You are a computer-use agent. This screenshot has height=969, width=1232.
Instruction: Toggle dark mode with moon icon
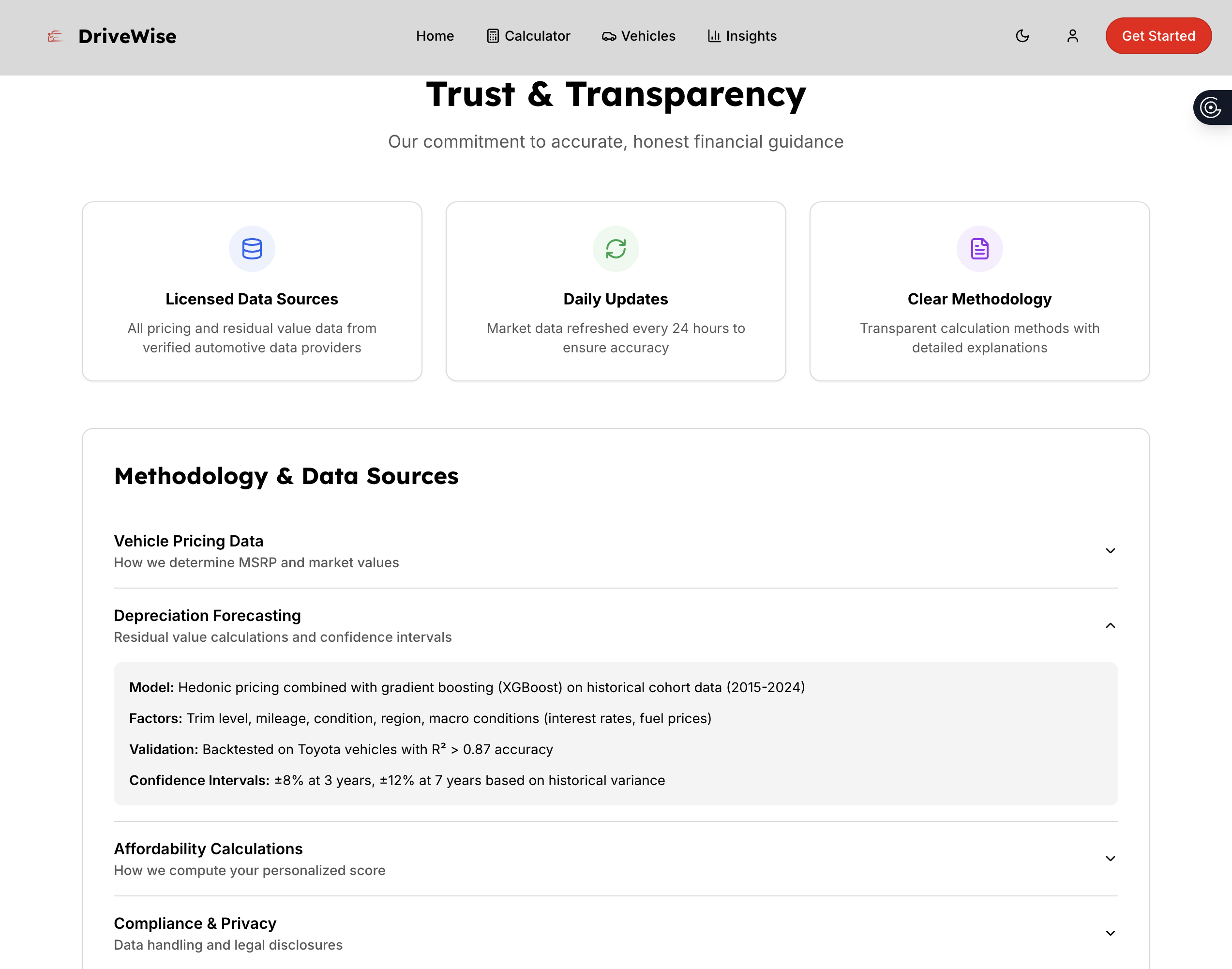[x=1022, y=36]
